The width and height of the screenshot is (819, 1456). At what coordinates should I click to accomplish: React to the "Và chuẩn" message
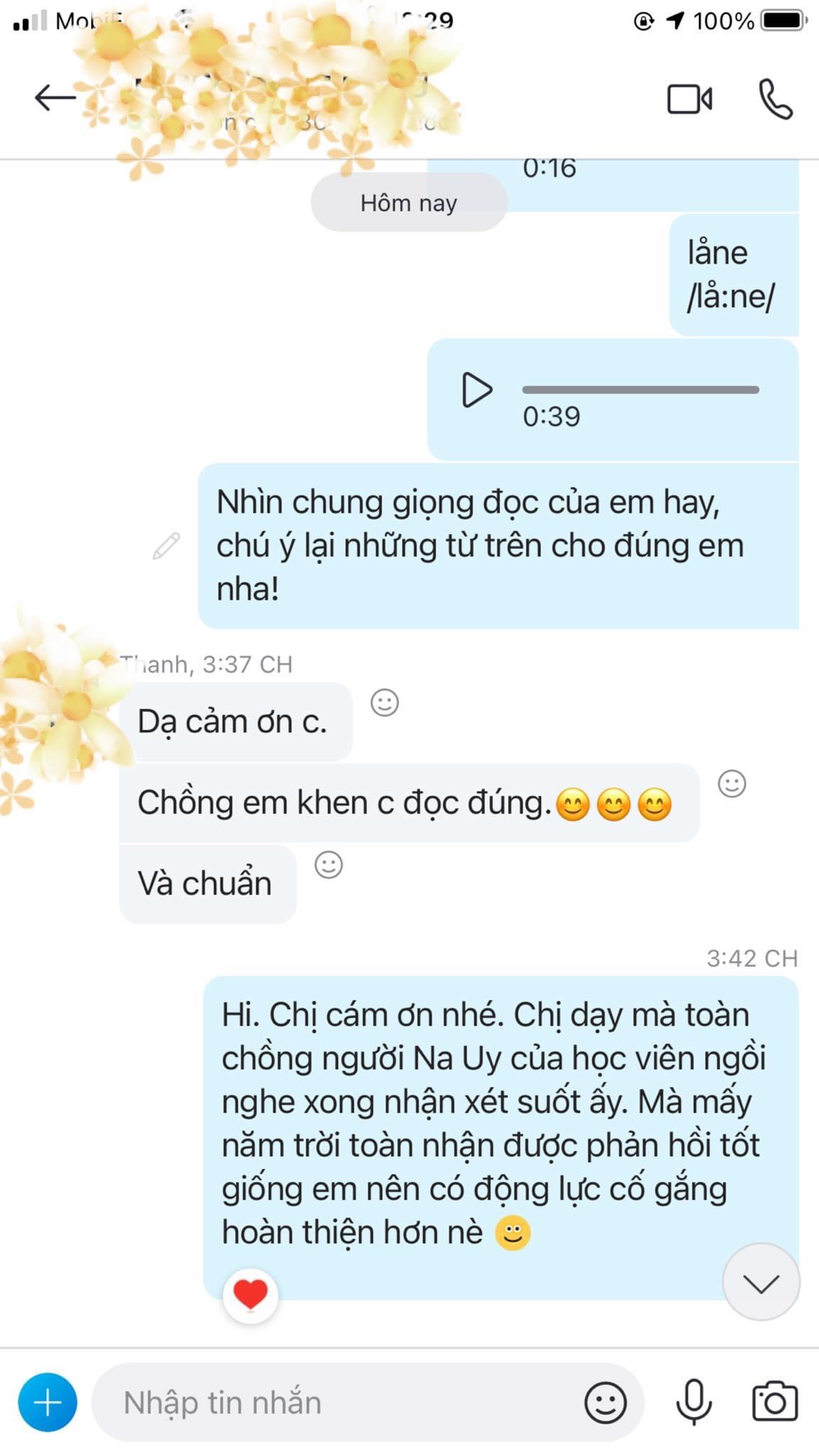(x=328, y=864)
